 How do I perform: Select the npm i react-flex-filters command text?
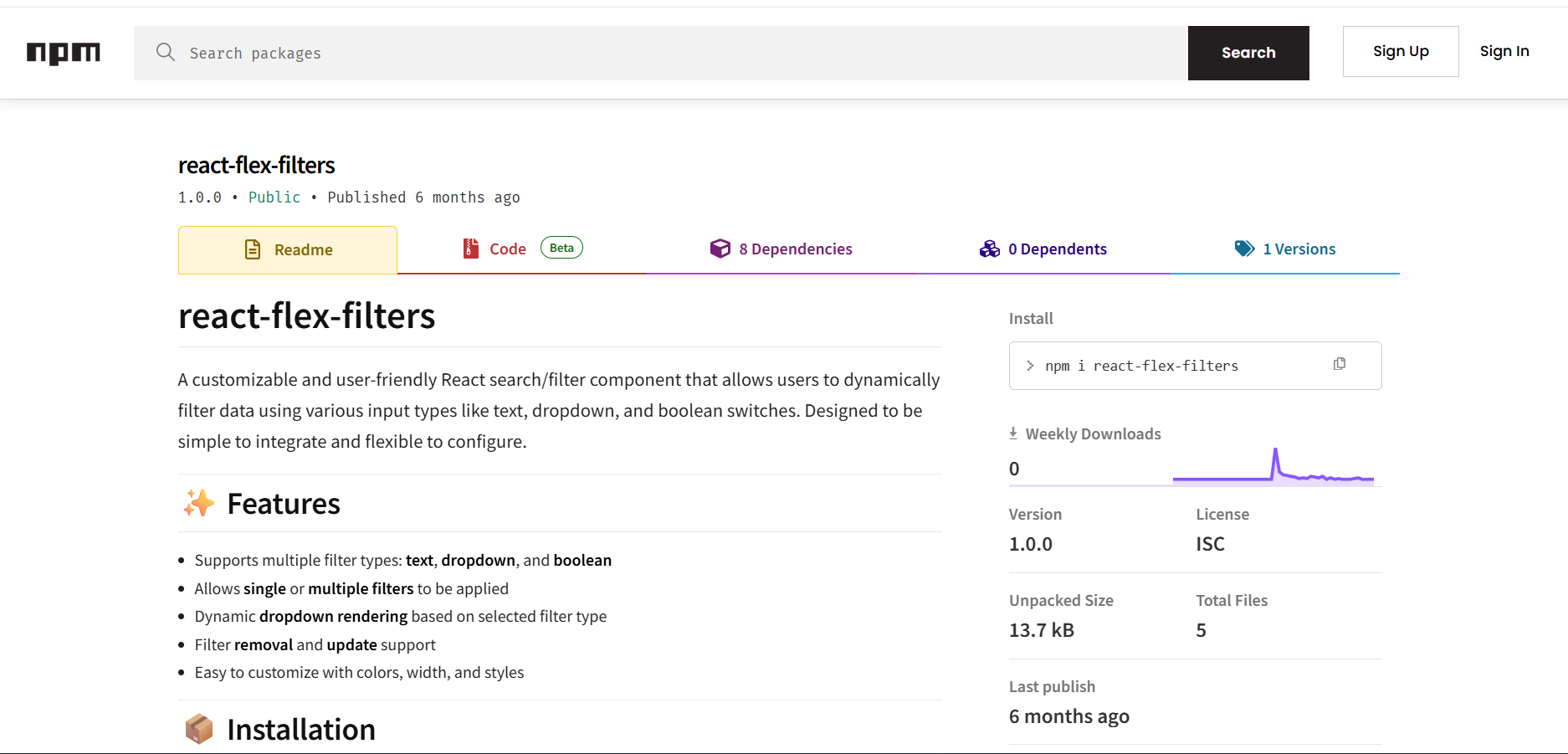coord(1140,366)
